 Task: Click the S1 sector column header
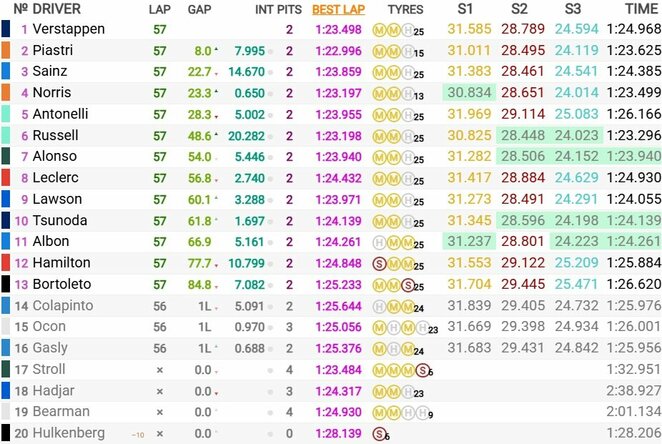click(465, 8)
